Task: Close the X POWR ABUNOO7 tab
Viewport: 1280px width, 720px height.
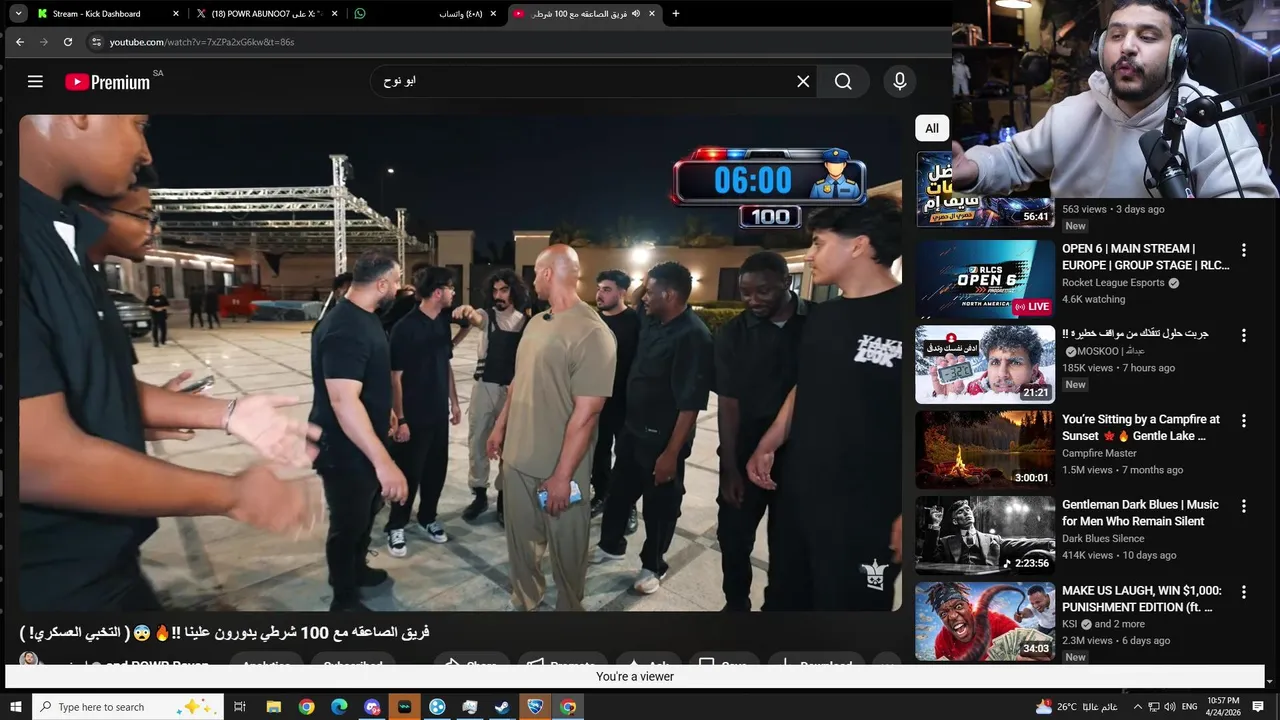Action: tap(334, 14)
